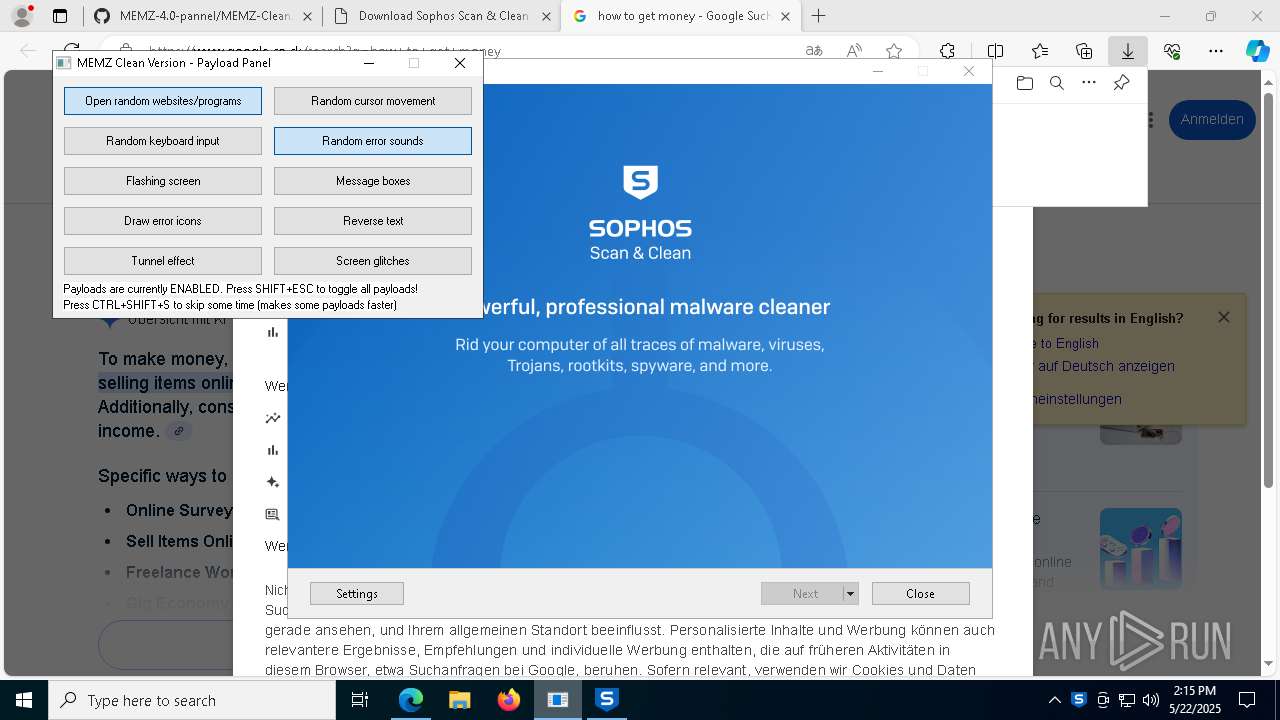1280x720 pixels.
Task: Open File Explorer from taskbar
Action: point(459,700)
